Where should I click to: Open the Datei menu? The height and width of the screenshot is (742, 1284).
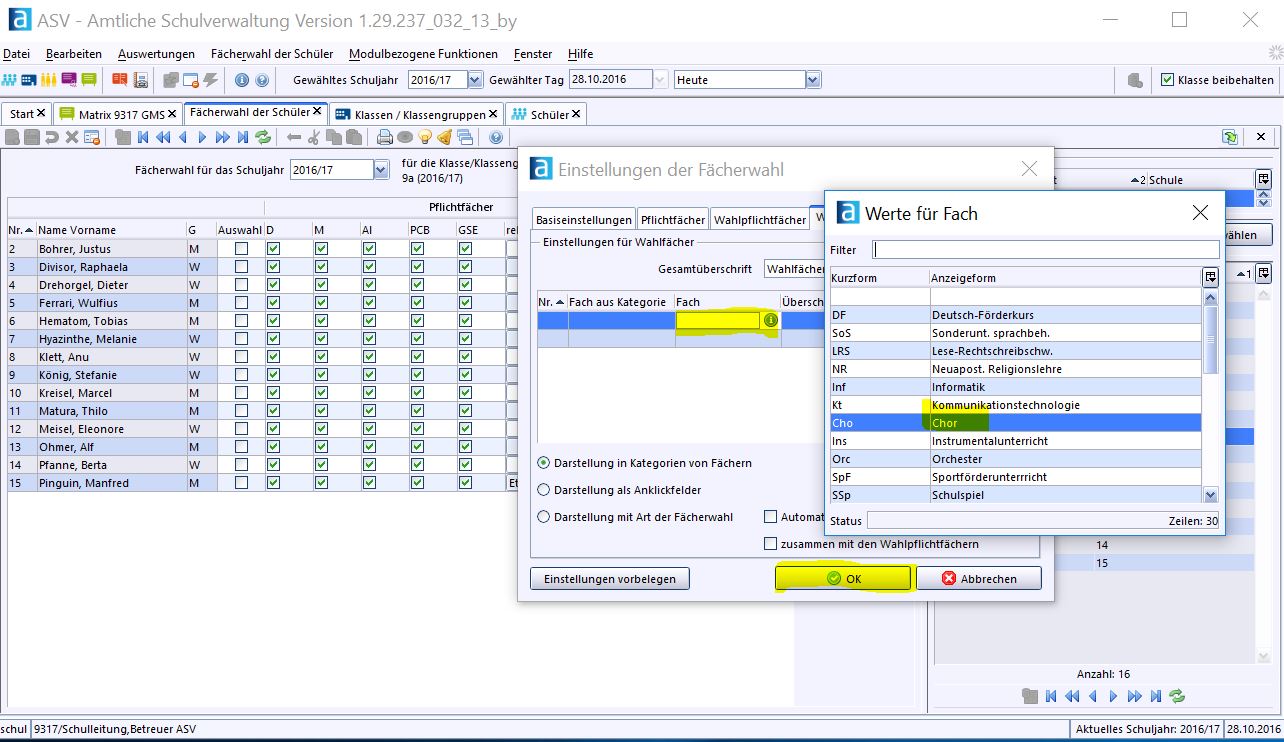17,54
